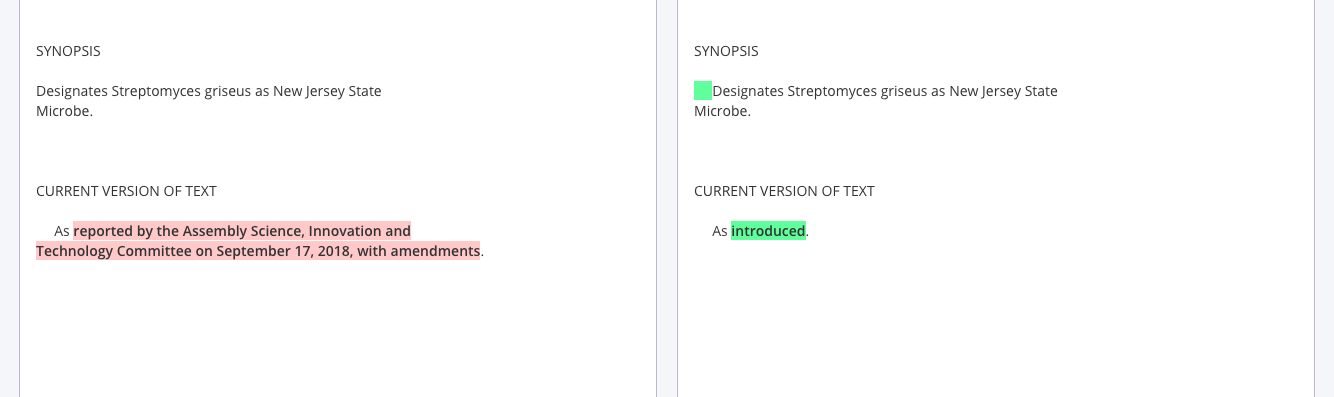The height and width of the screenshot is (397, 1334).
Task: Click the period after 'introduced' in right pane
Action: [x=808, y=231]
